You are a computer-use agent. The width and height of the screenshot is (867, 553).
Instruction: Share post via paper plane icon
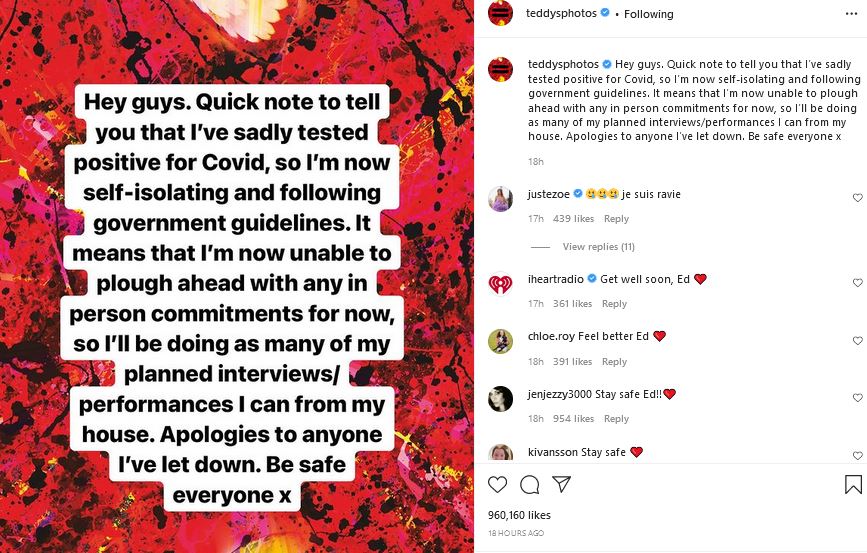(562, 485)
